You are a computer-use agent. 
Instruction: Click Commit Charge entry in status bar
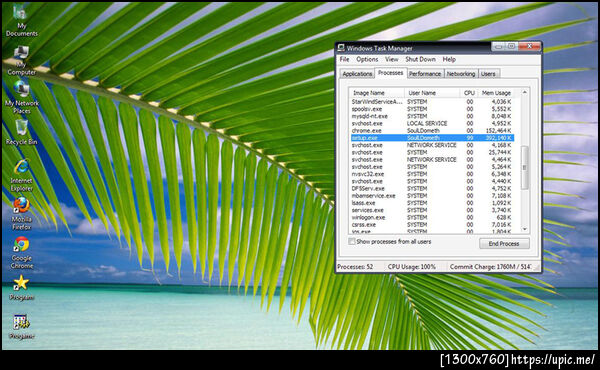click(490, 267)
